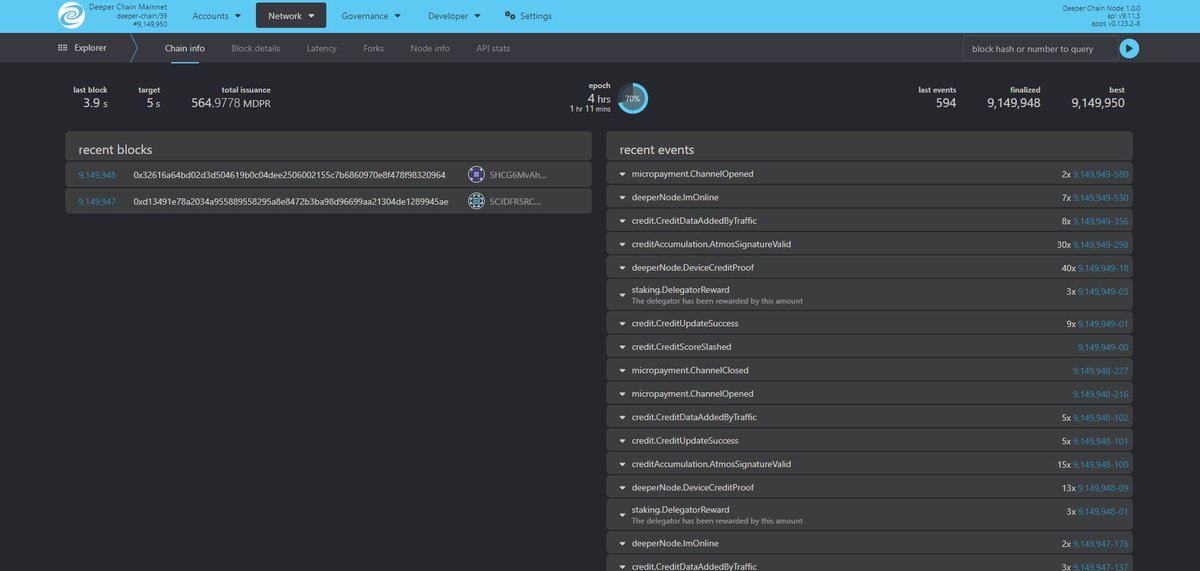1200x571 pixels.
Task: Open event link 9,149,948-100
Action: coord(1101,464)
